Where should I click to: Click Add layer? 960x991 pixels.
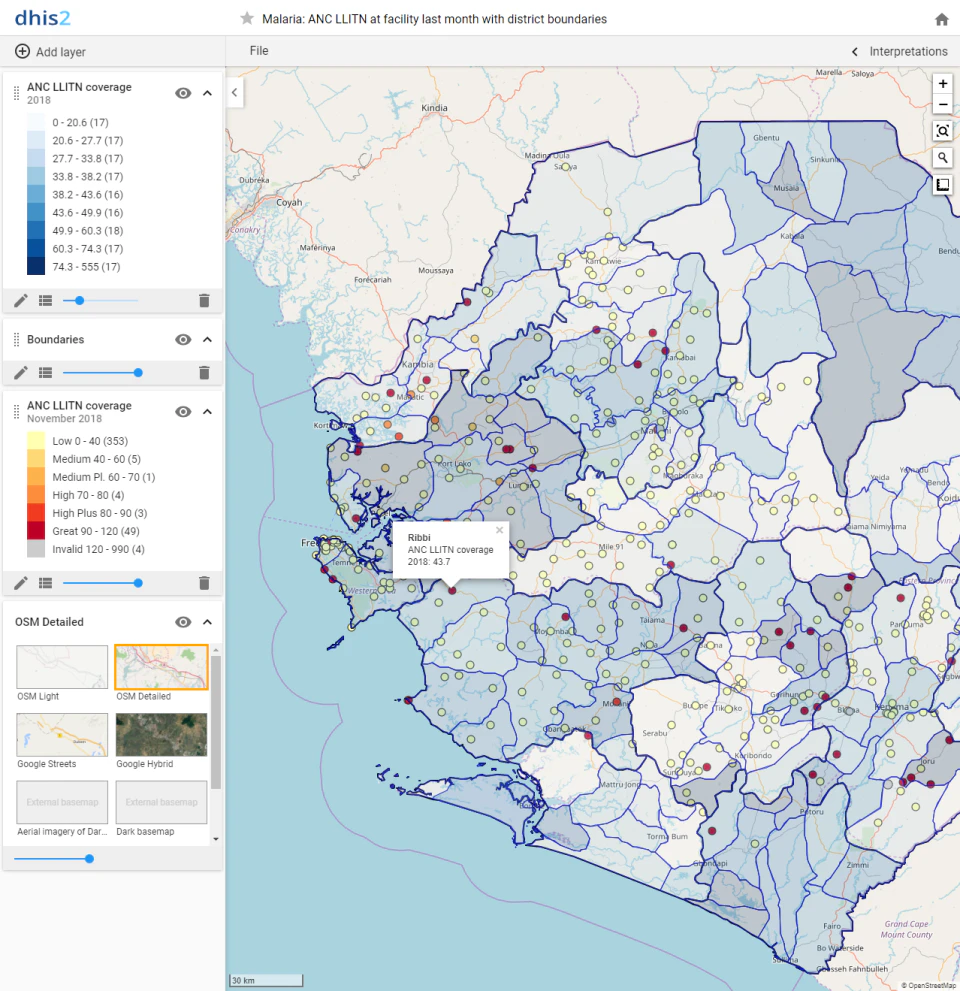(x=50, y=52)
